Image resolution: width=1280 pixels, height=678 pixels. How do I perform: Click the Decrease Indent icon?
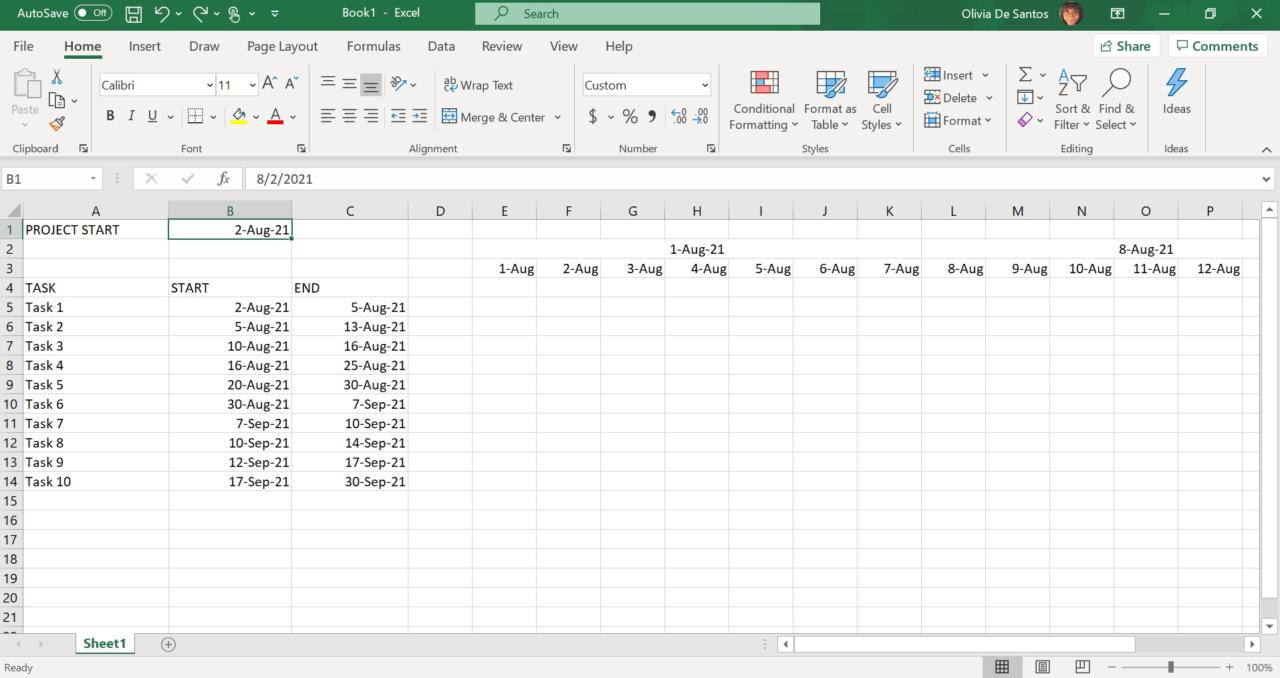(398, 117)
